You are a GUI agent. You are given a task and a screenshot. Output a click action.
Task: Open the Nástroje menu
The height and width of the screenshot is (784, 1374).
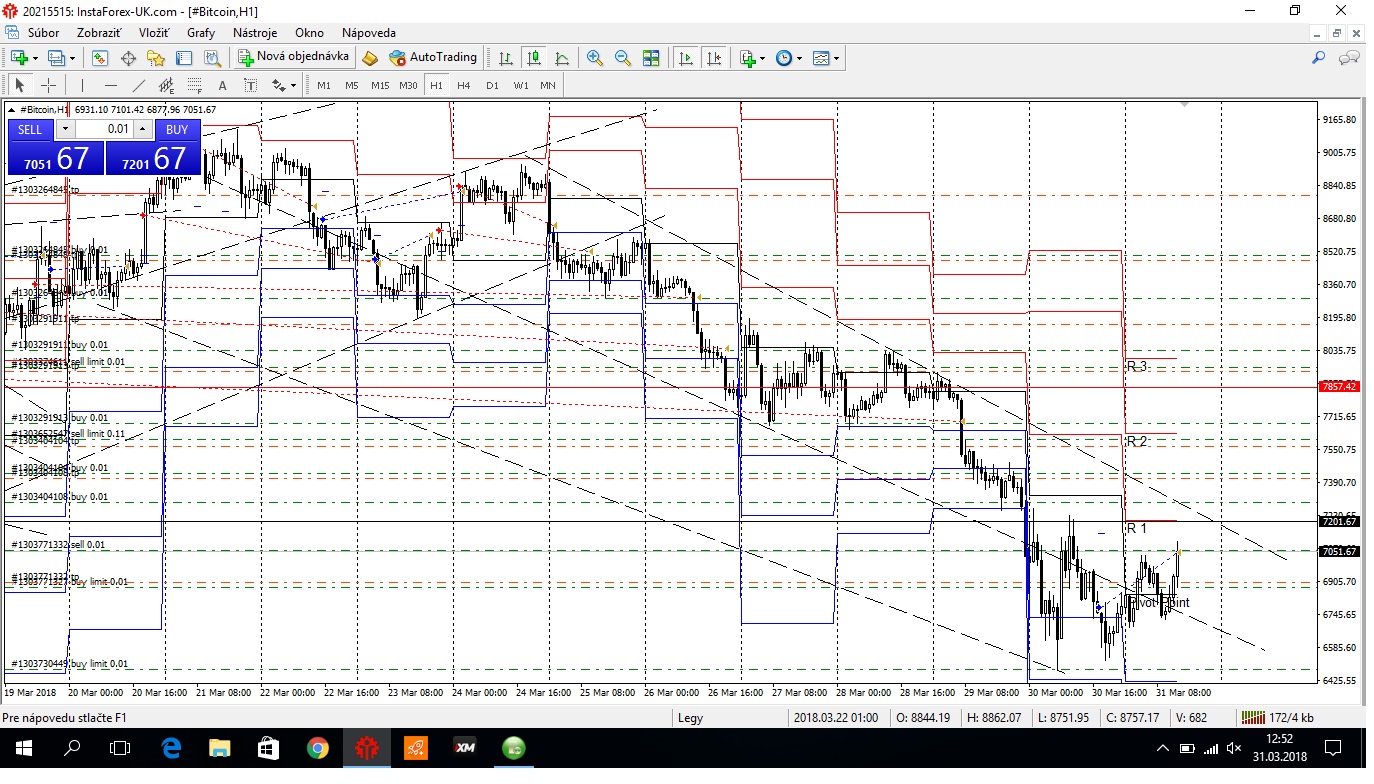[x=255, y=33]
